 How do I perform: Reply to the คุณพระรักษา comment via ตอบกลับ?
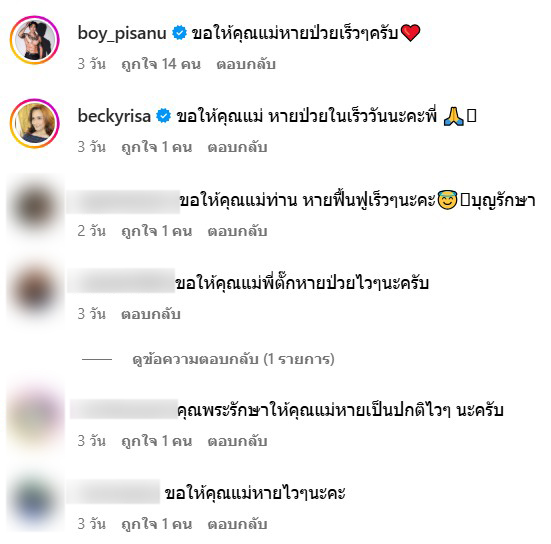(238, 441)
